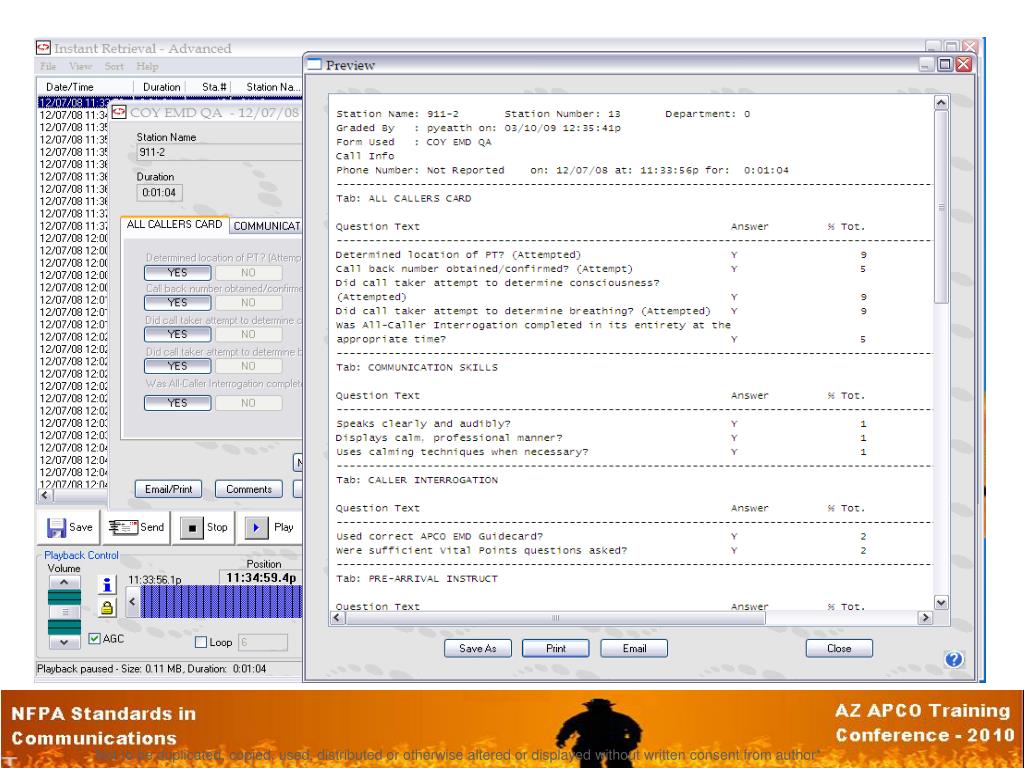Open the blue info icon in Playback Control
1024x768 pixels.
pos(107,585)
